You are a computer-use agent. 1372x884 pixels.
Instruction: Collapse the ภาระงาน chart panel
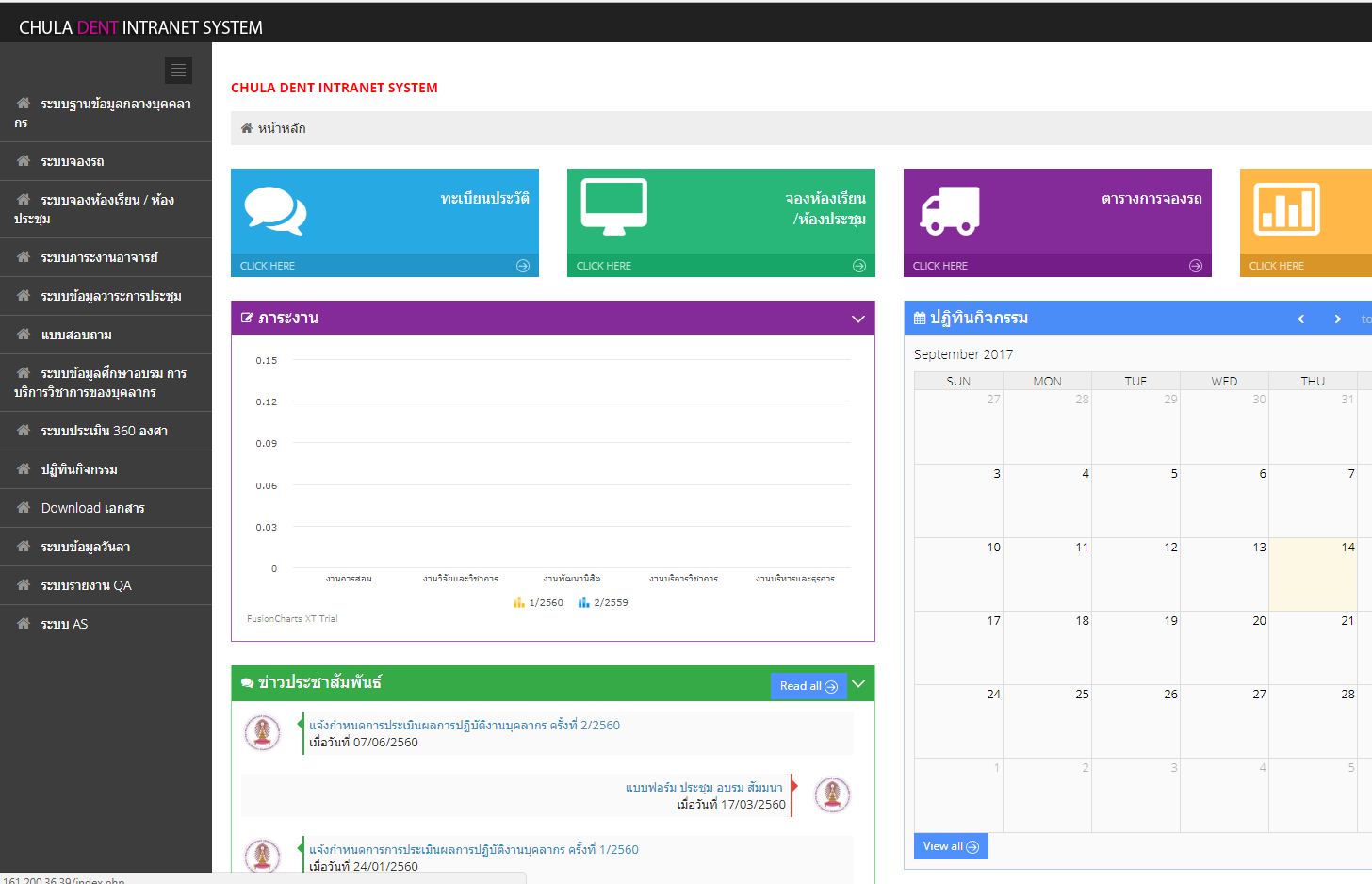coord(857,319)
